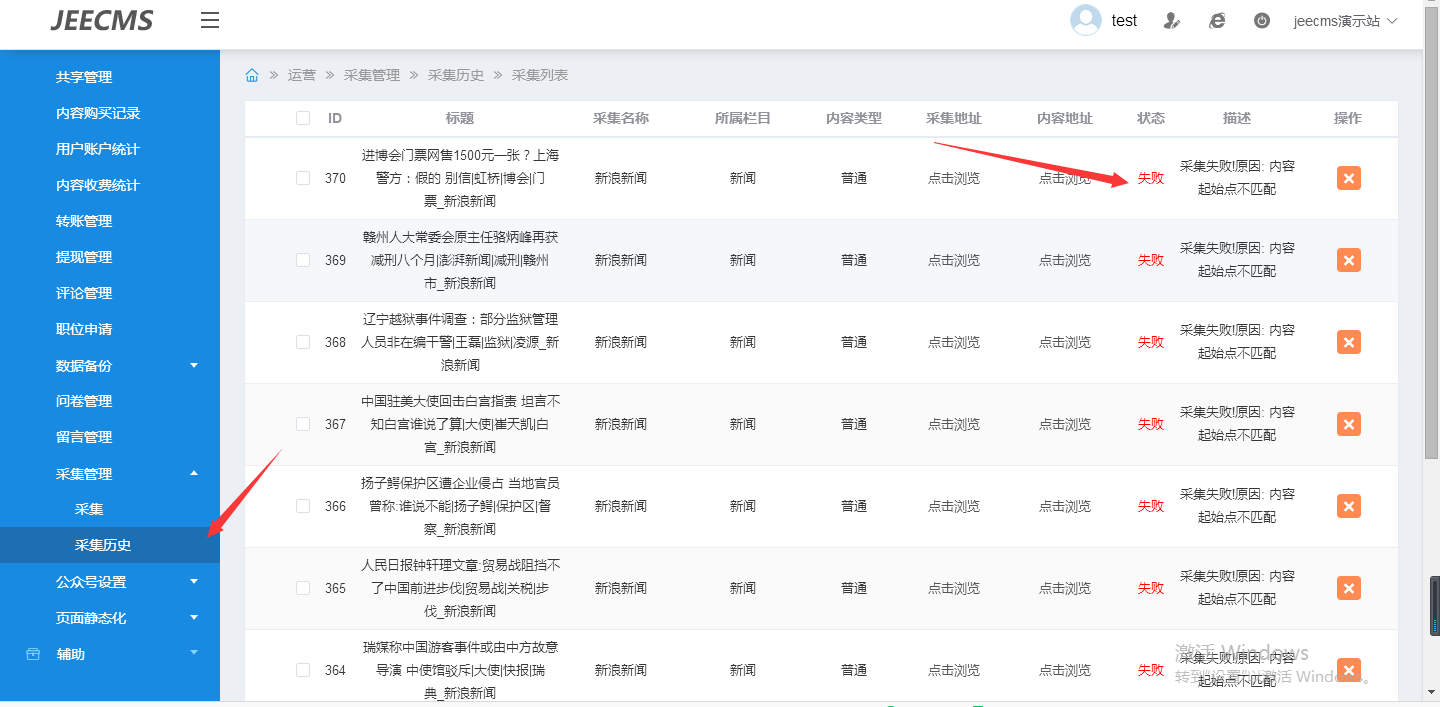Click the JEECMS logo
Viewport: 1440px width, 707px height.
pos(102,20)
